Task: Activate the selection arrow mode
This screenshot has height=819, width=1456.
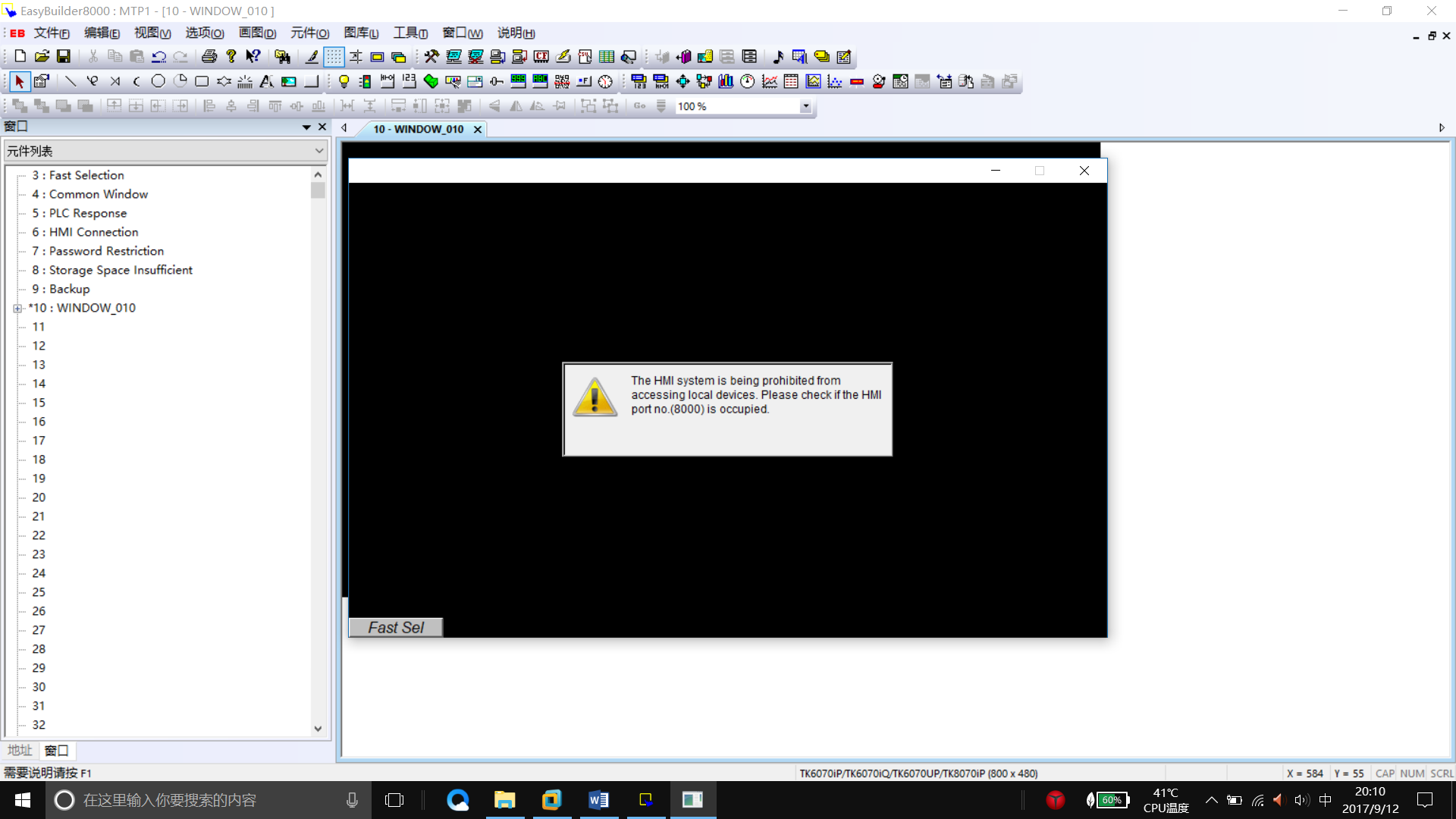Action: (x=19, y=82)
